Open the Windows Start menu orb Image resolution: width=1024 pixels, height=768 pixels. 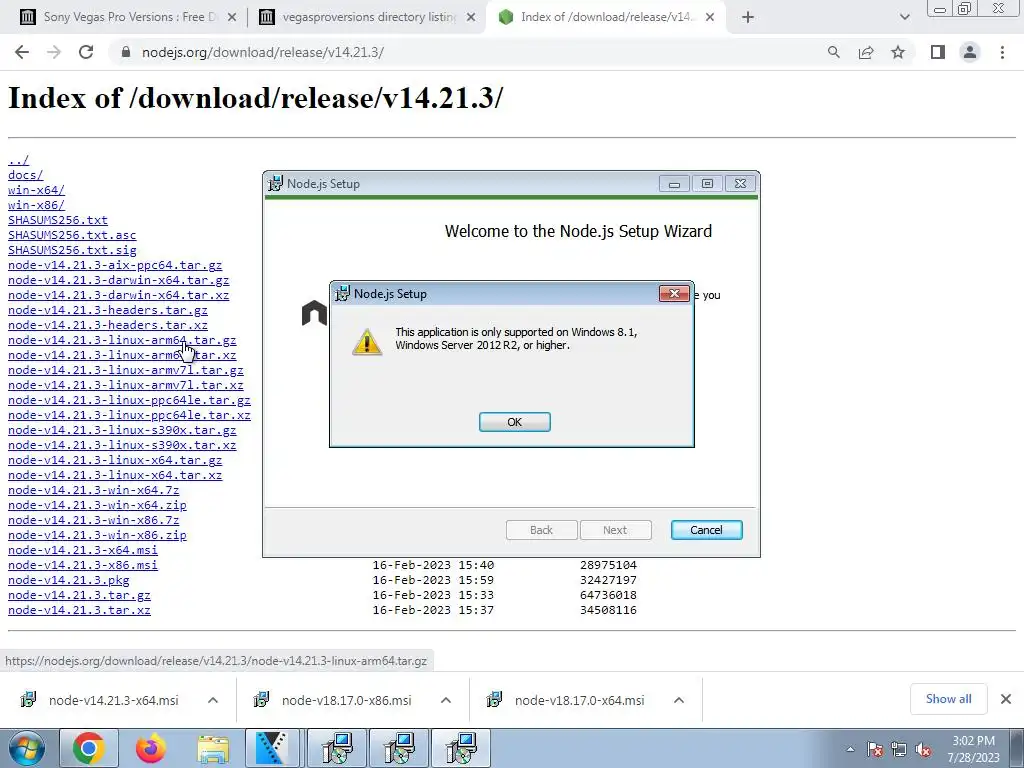(x=27, y=748)
